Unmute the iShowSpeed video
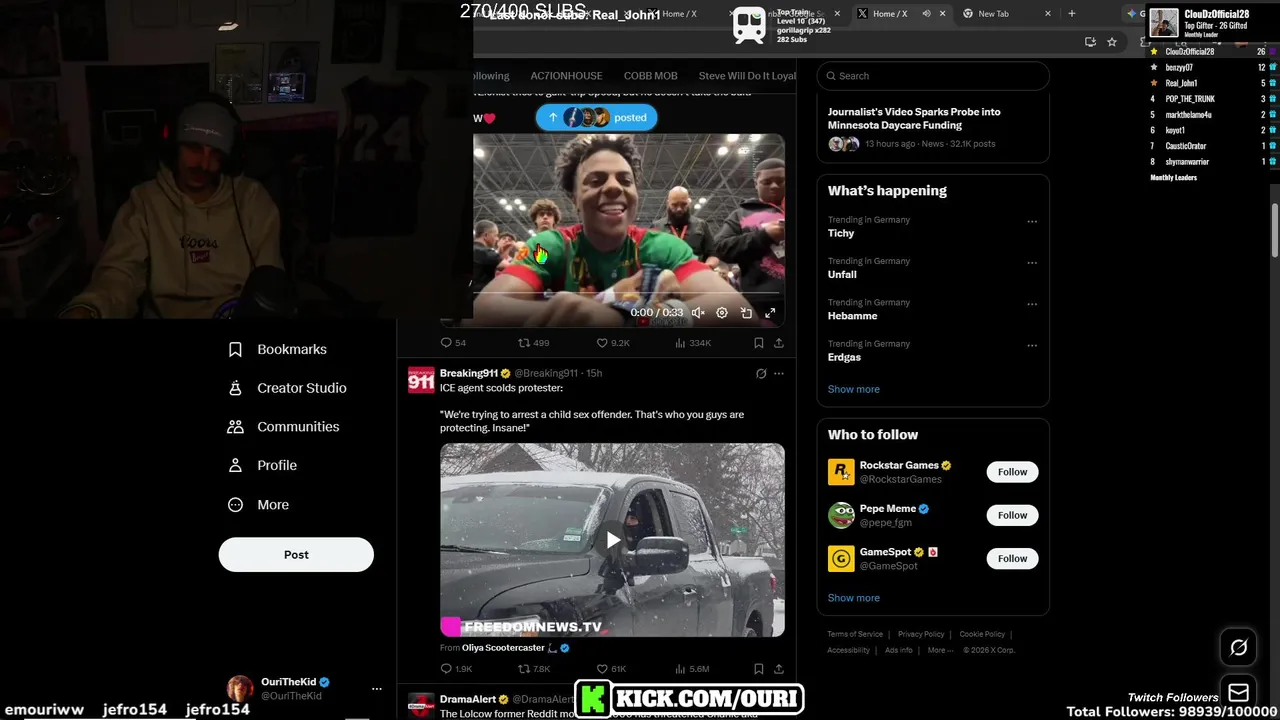Image resolution: width=1280 pixels, height=720 pixels. [698, 313]
